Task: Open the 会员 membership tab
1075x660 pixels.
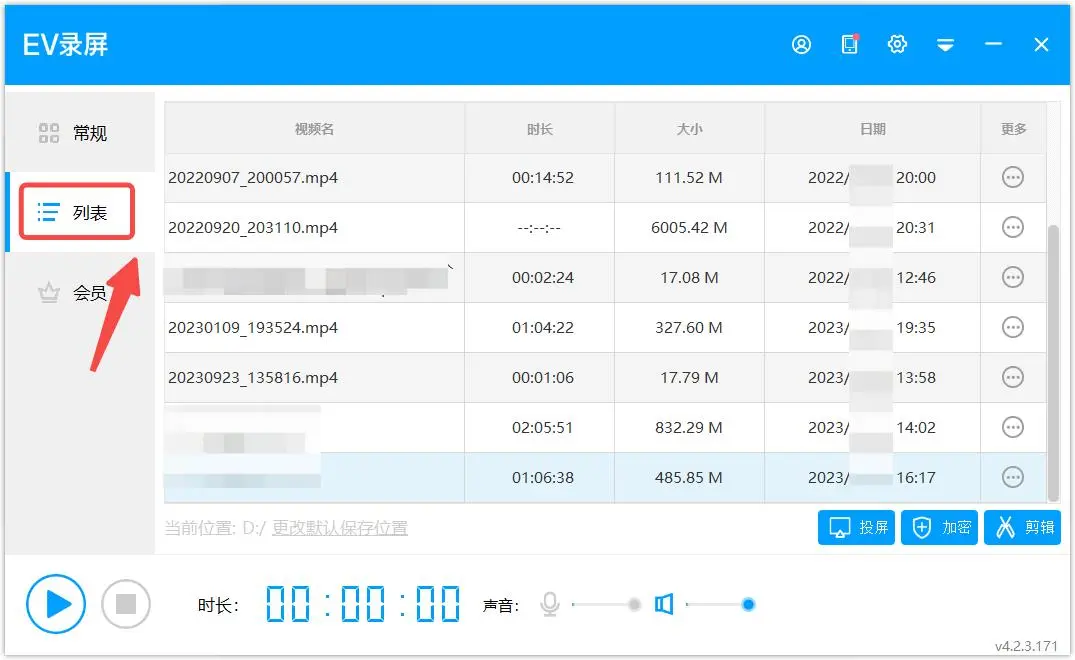Action: 80,293
